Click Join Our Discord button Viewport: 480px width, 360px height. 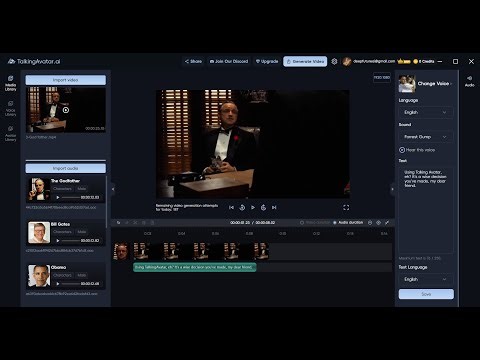229,61
